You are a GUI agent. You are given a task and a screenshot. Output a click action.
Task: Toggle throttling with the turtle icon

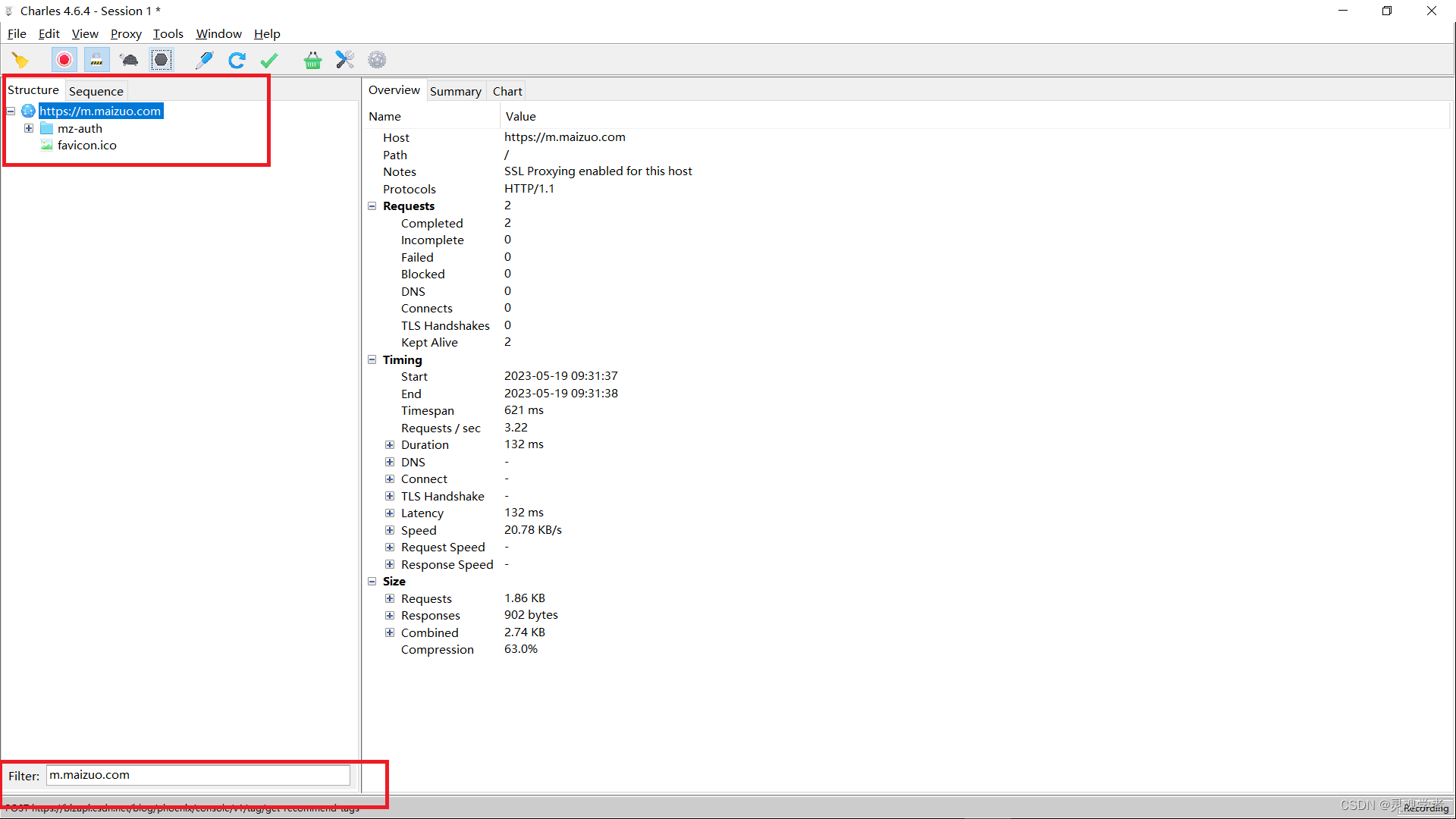click(129, 60)
